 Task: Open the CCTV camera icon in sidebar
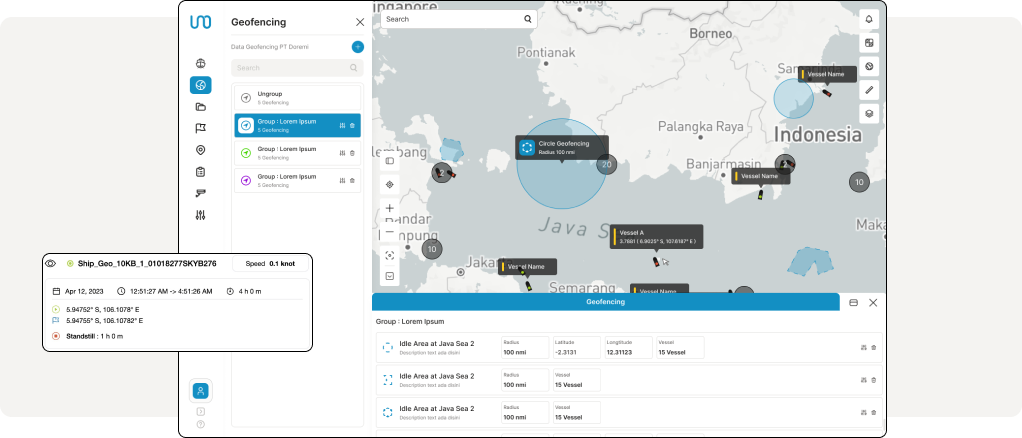point(201,194)
